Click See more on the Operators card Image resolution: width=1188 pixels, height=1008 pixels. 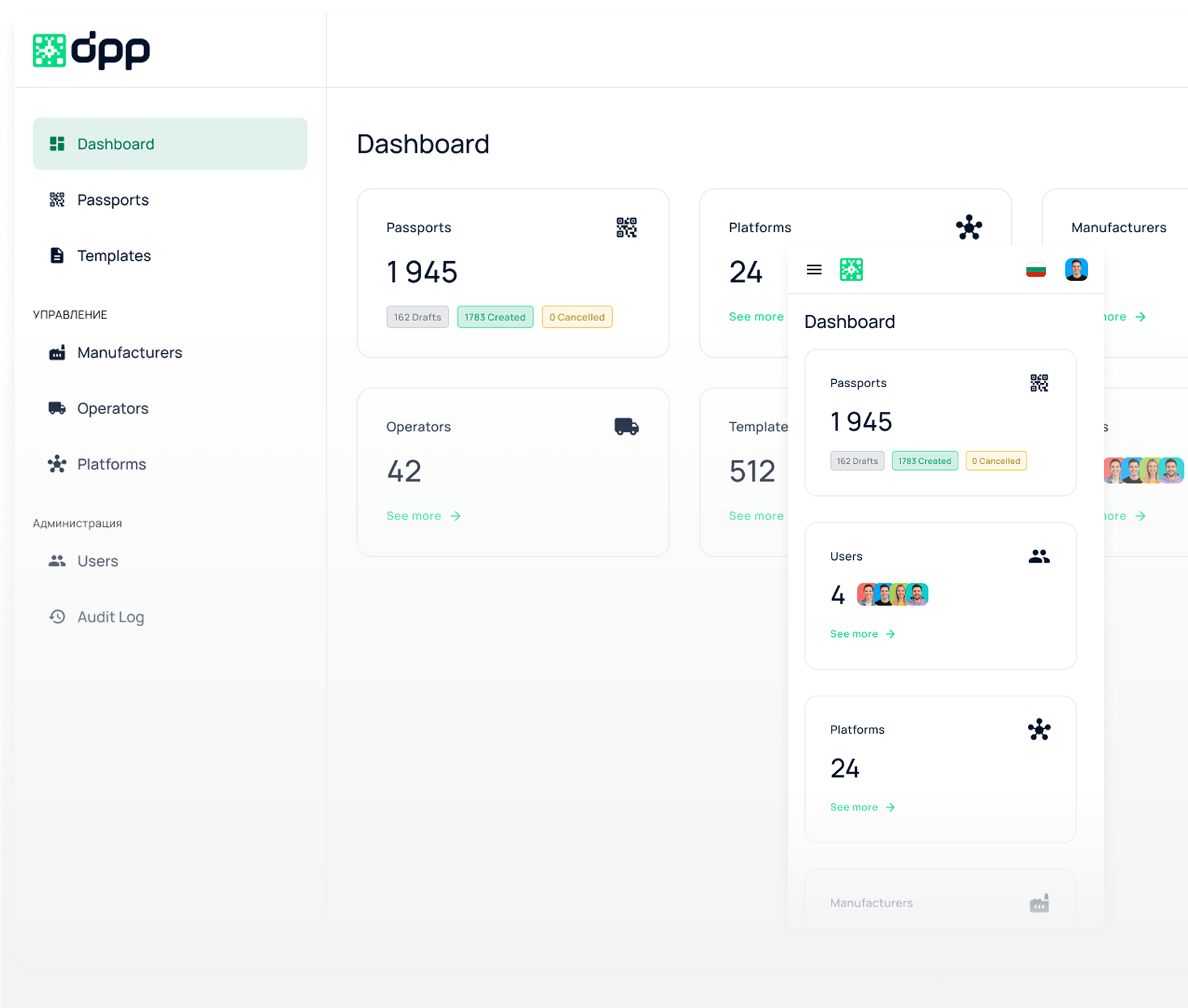coord(424,516)
